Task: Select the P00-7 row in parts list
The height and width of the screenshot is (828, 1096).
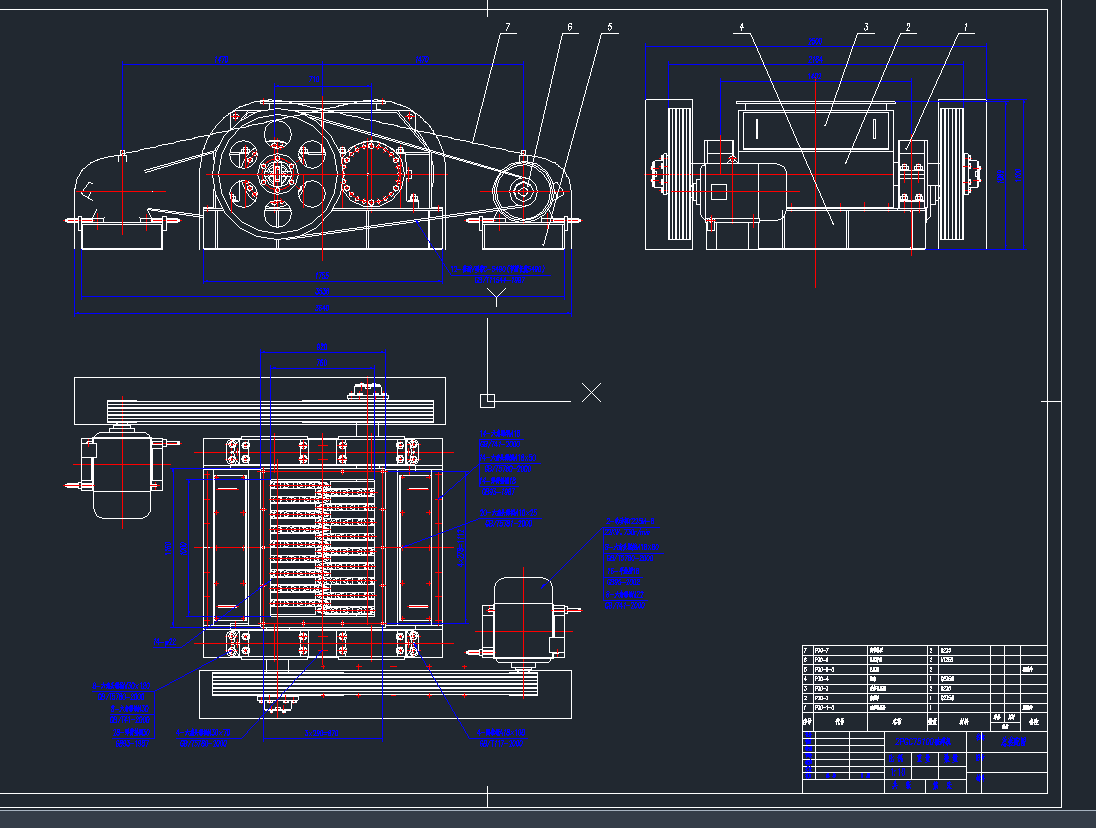Action: tap(822, 651)
